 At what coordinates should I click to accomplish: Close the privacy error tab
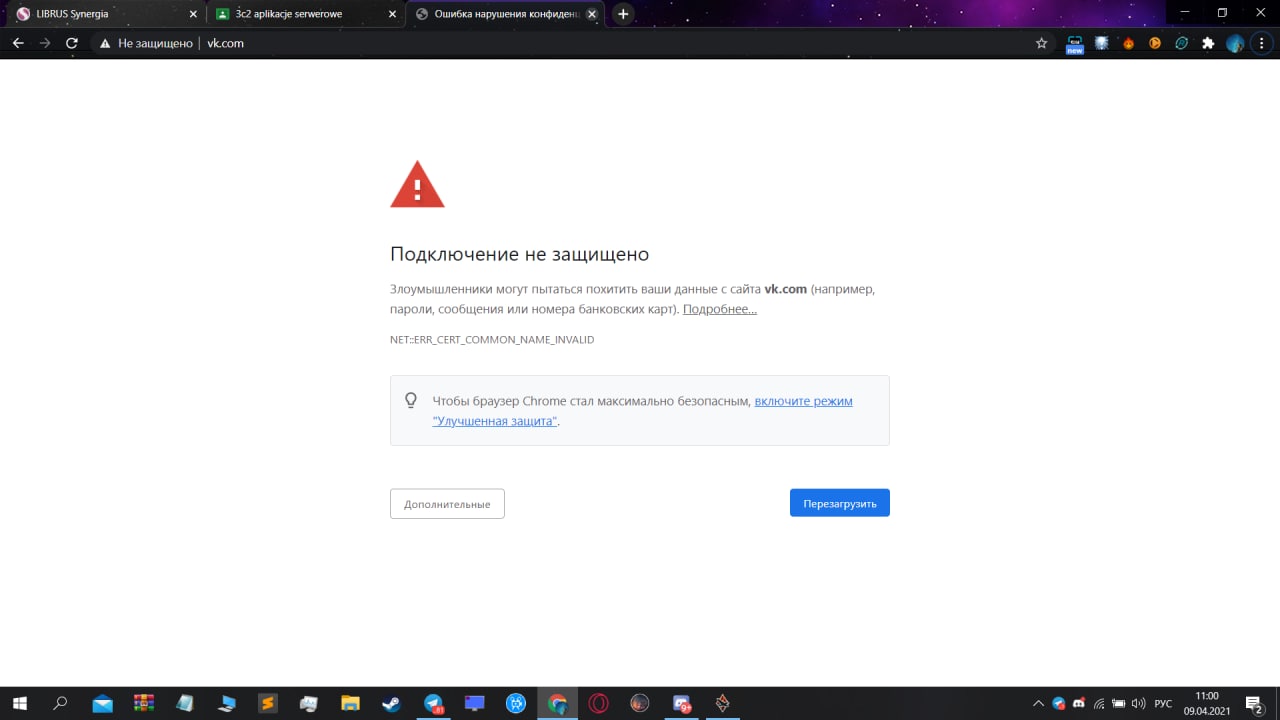[593, 14]
